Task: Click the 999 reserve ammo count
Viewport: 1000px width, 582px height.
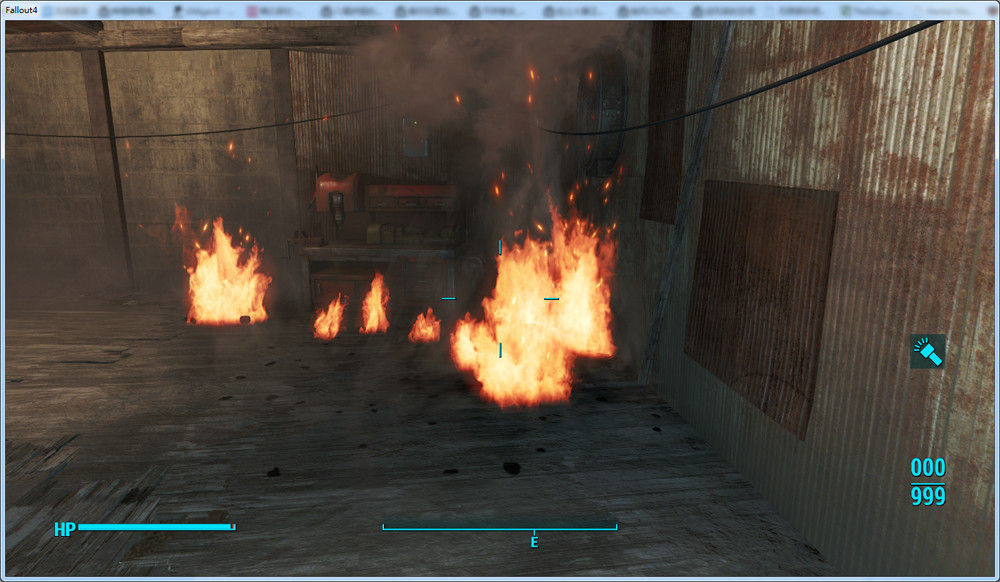Action: (927, 496)
